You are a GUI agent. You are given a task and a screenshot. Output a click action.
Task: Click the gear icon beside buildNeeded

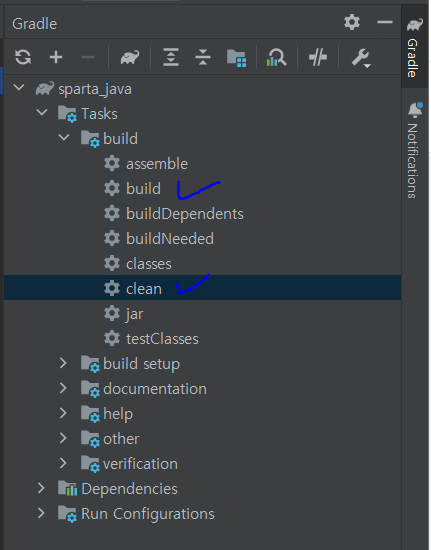point(112,239)
